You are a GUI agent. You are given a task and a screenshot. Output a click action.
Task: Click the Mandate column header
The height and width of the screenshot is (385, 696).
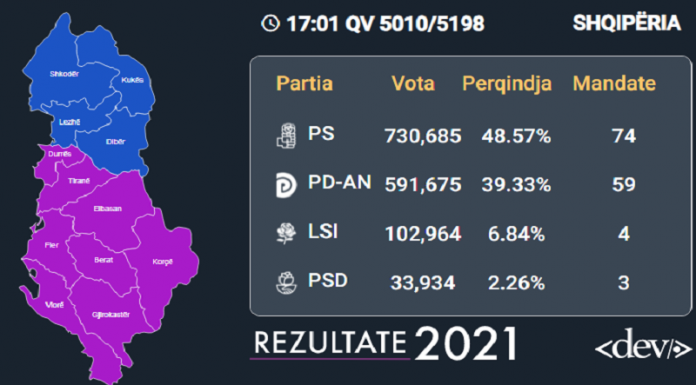(614, 83)
